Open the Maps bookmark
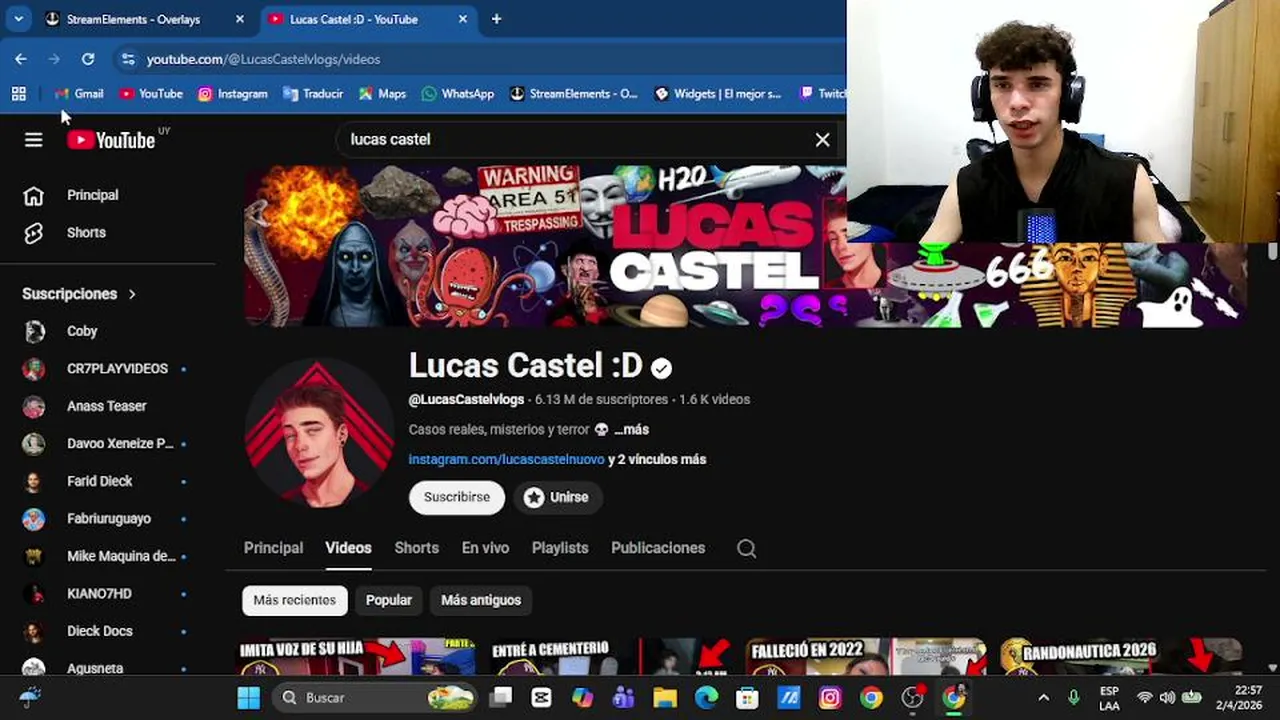Viewport: 1280px width, 720px height. 382,93
